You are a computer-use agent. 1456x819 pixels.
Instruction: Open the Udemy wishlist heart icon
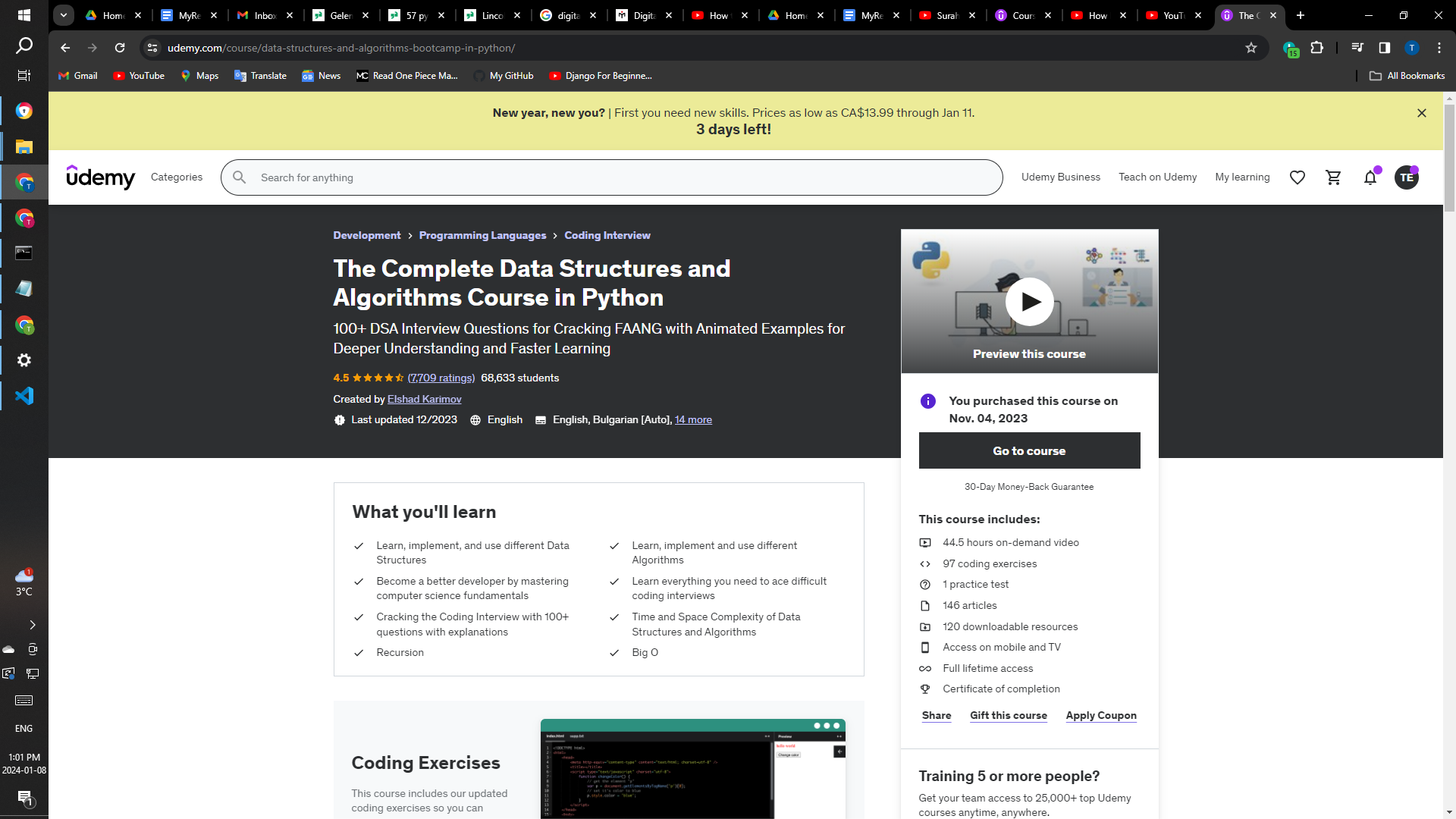pyautogui.click(x=1298, y=177)
